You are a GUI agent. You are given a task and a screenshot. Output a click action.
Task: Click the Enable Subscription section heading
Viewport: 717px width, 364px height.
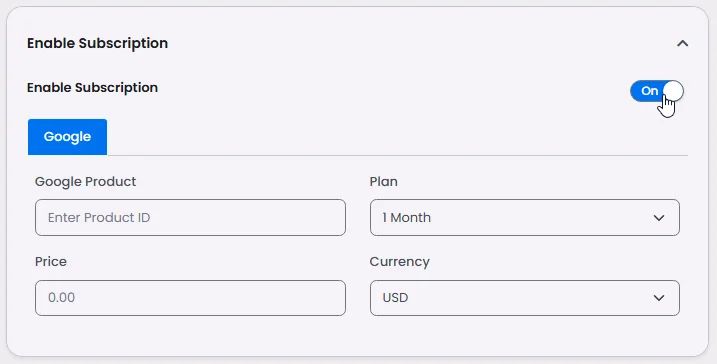(x=97, y=43)
